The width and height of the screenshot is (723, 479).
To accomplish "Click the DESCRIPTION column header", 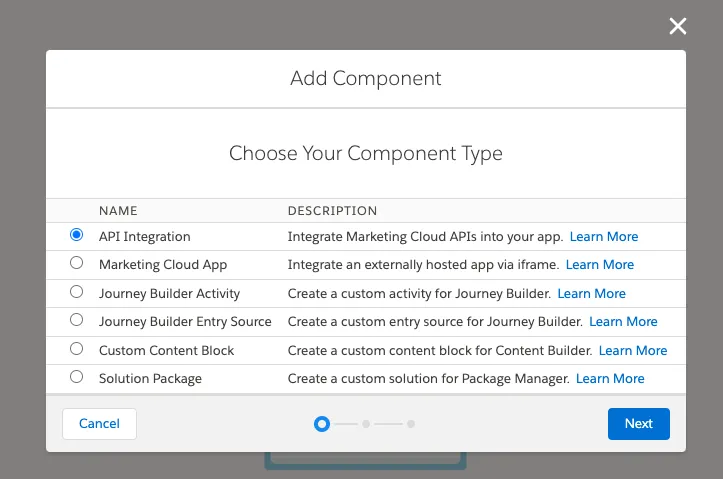I will [332, 211].
